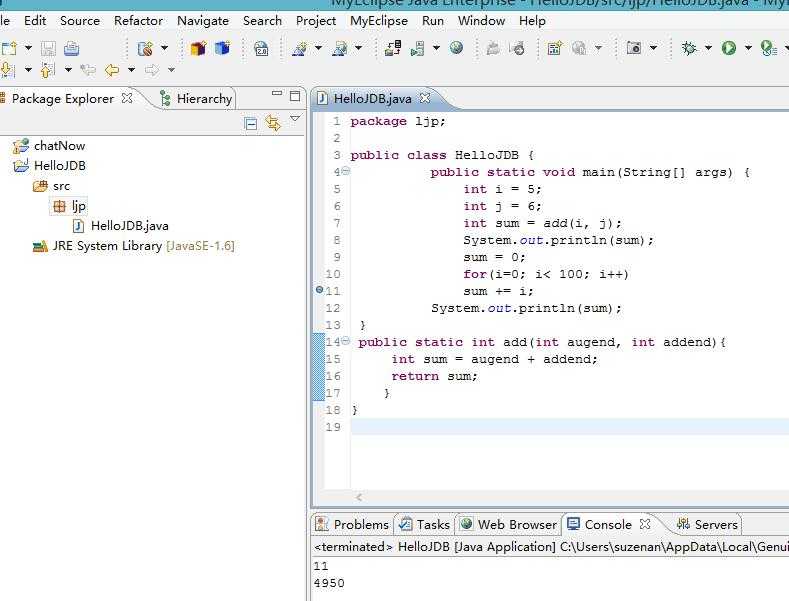Collapse the main method at line 4
Image resolution: width=789 pixels, height=601 pixels.
tap(346, 171)
